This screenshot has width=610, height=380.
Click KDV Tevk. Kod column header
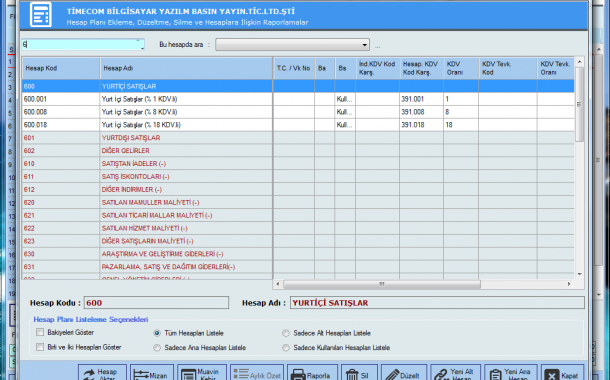click(508, 68)
